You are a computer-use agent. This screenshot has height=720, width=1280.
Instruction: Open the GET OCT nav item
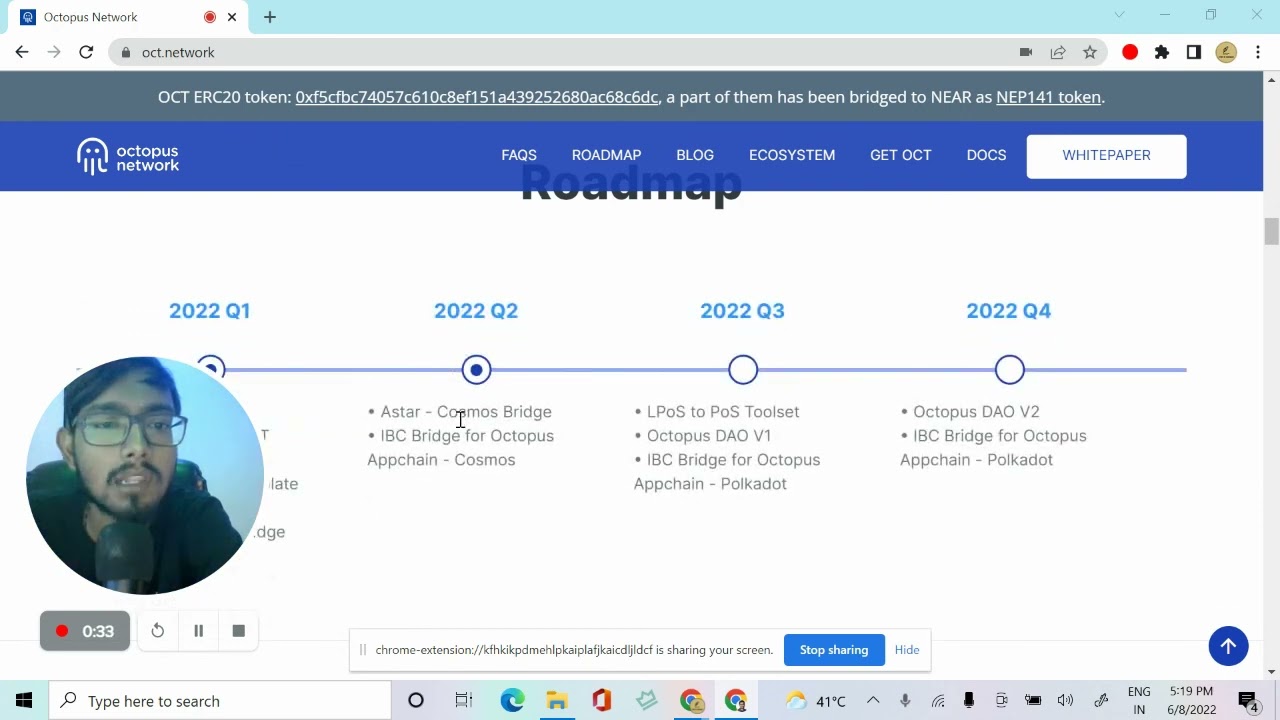coord(900,155)
